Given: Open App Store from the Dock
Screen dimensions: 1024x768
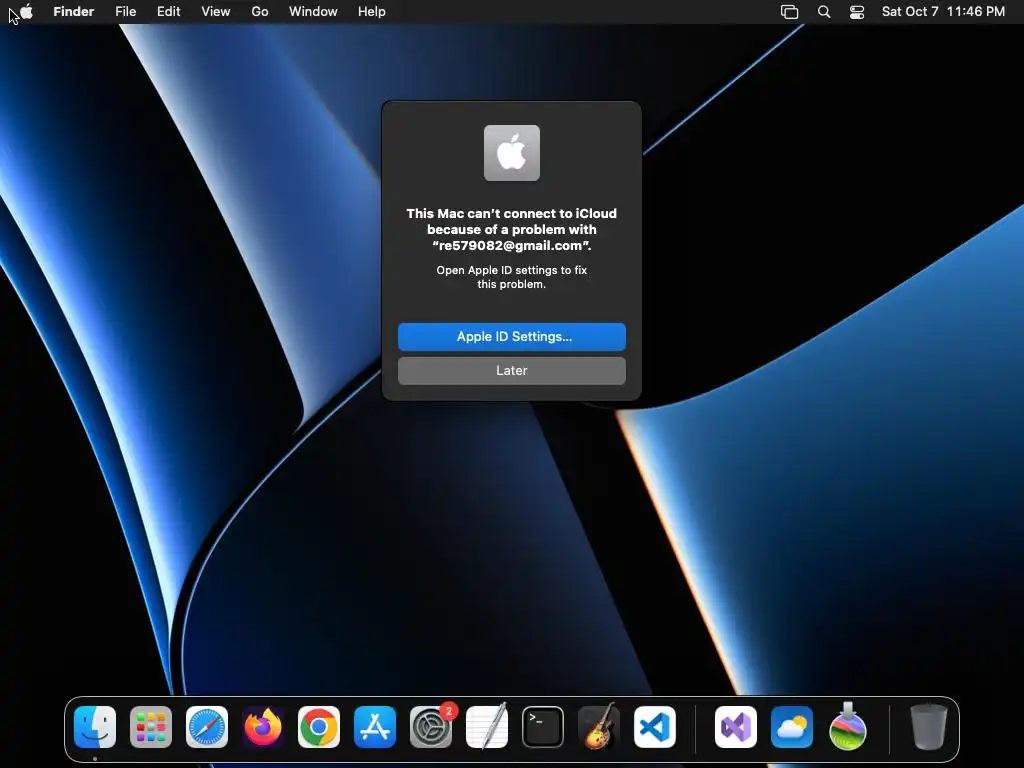Looking at the screenshot, I should [375, 727].
